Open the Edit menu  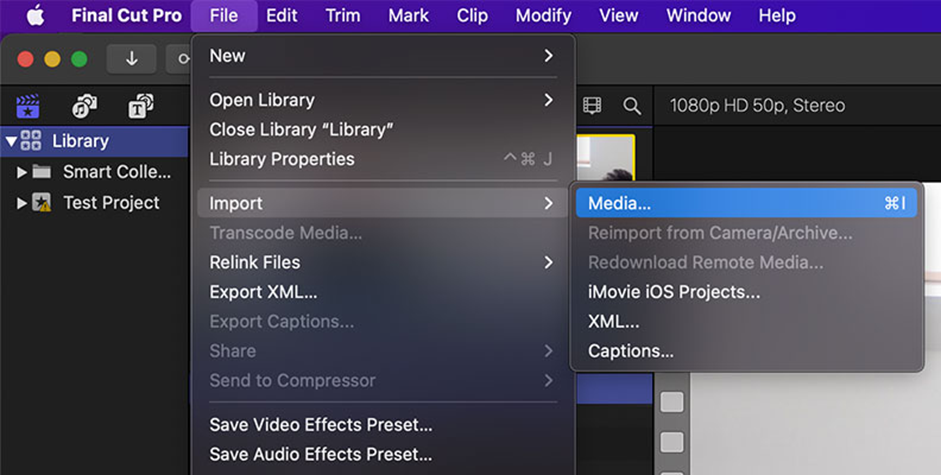(x=281, y=16)
